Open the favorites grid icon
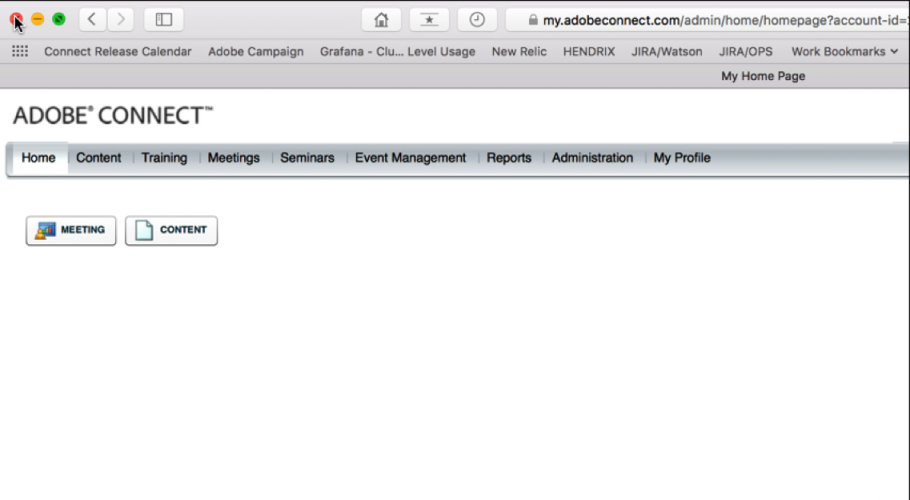The image size is (910, 500). pyautogui.click(x=20, y=52)
